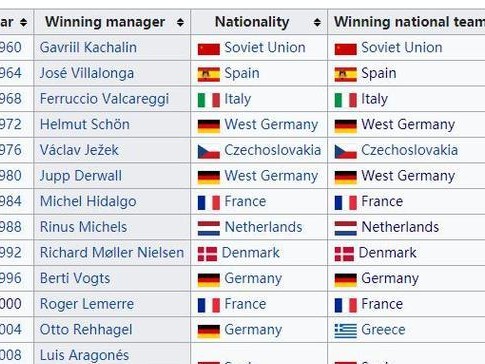485x364 pixels.
Task: Click Spain flag in Winning national team column
Action: pos(346,74)
